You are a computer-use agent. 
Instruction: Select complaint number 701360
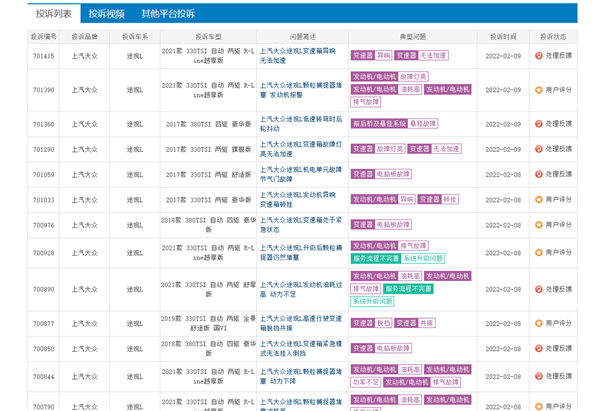point(44,124)
